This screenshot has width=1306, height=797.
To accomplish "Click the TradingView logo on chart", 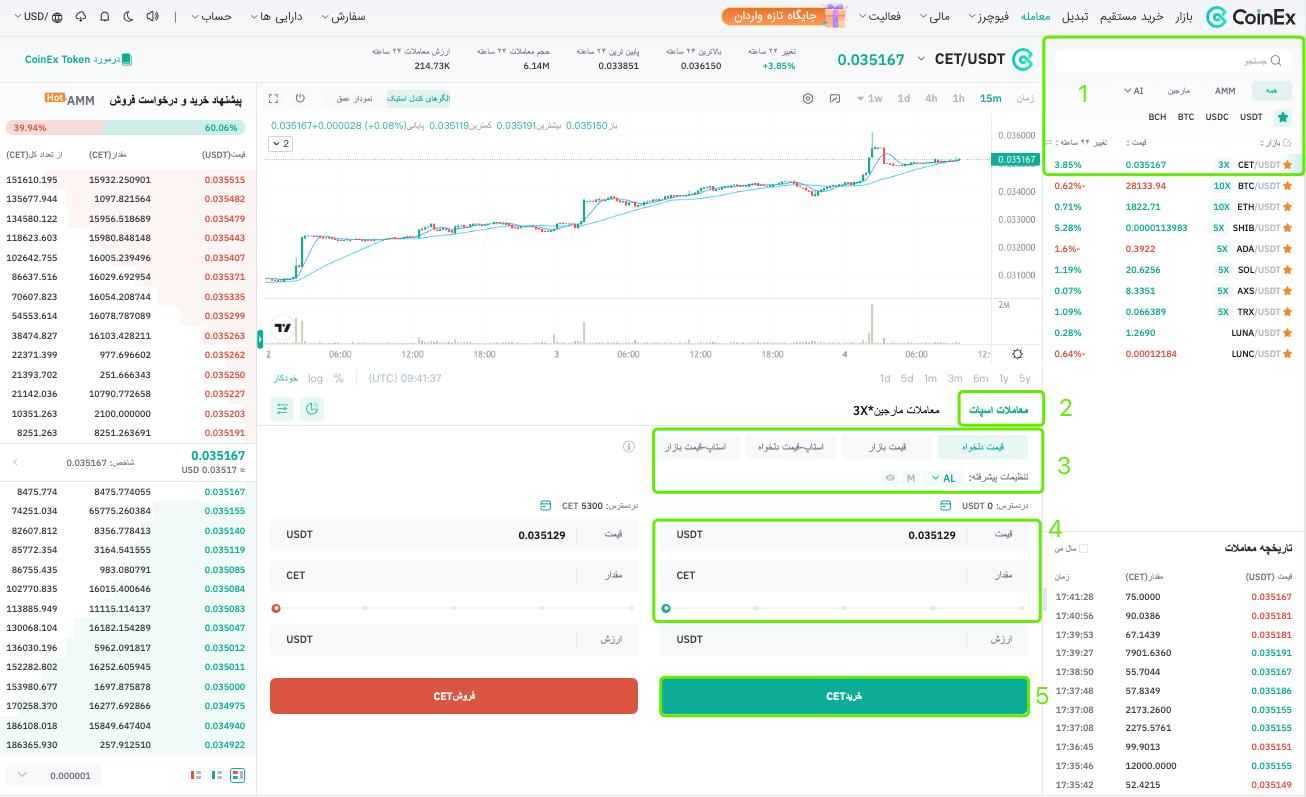I will (282, 327).
